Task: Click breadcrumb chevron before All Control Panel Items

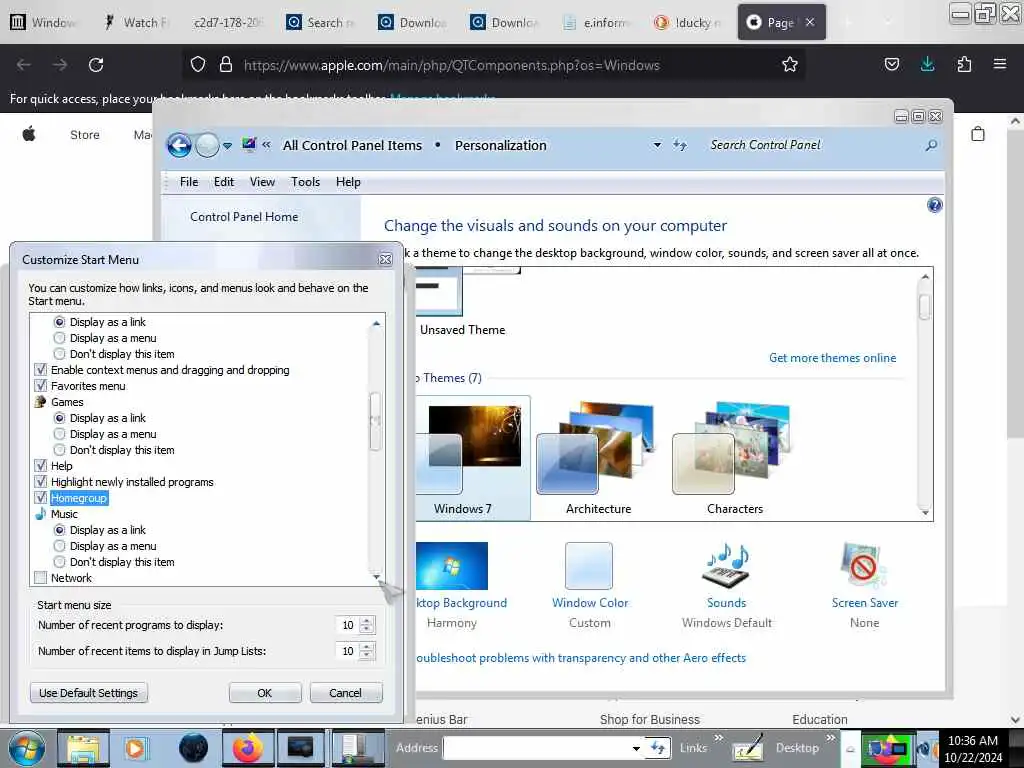Action: 266,145
